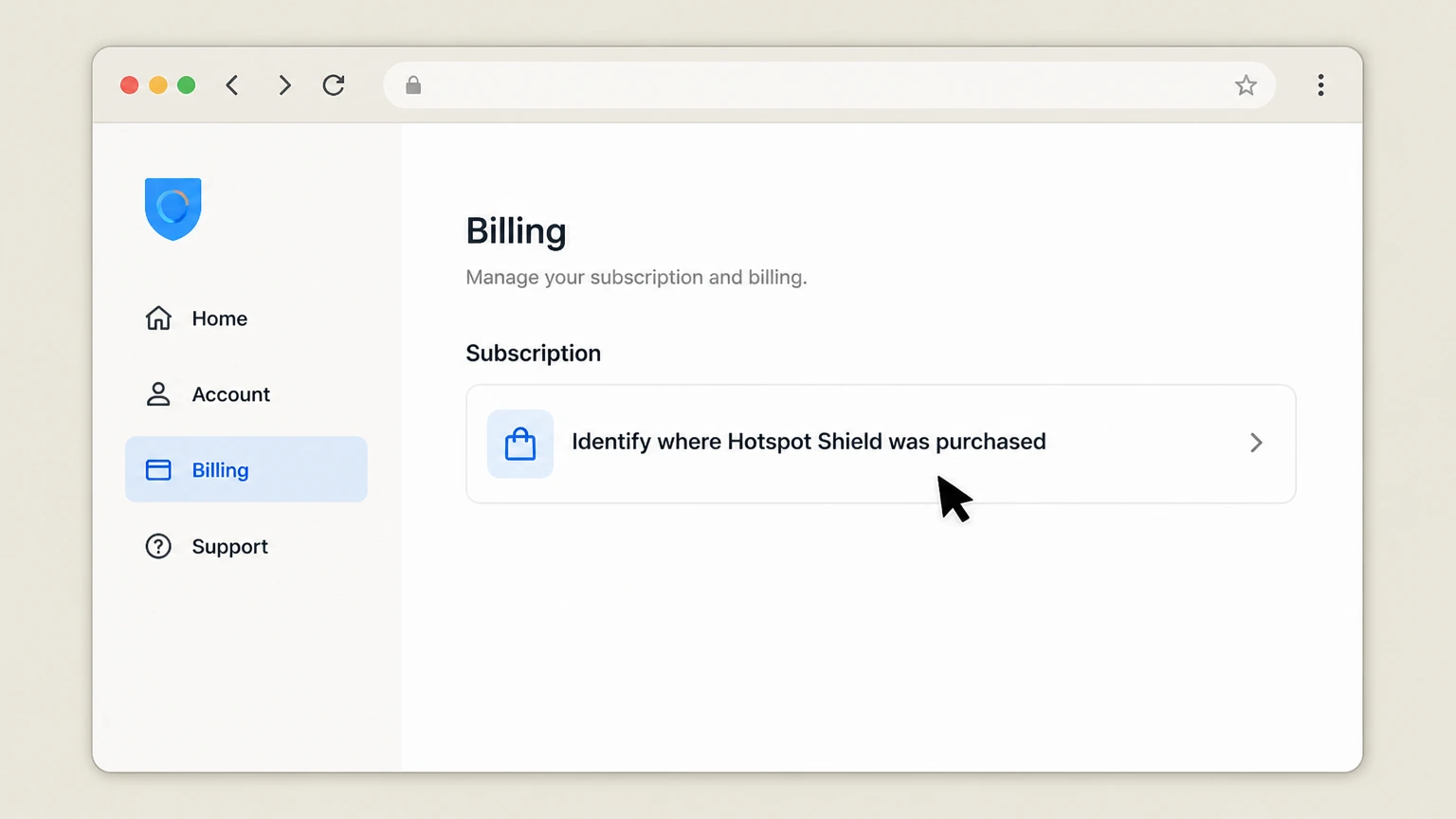Click the shopping bag icon
This screenshot has width=1456, height=819.
[x=520, y=444]
